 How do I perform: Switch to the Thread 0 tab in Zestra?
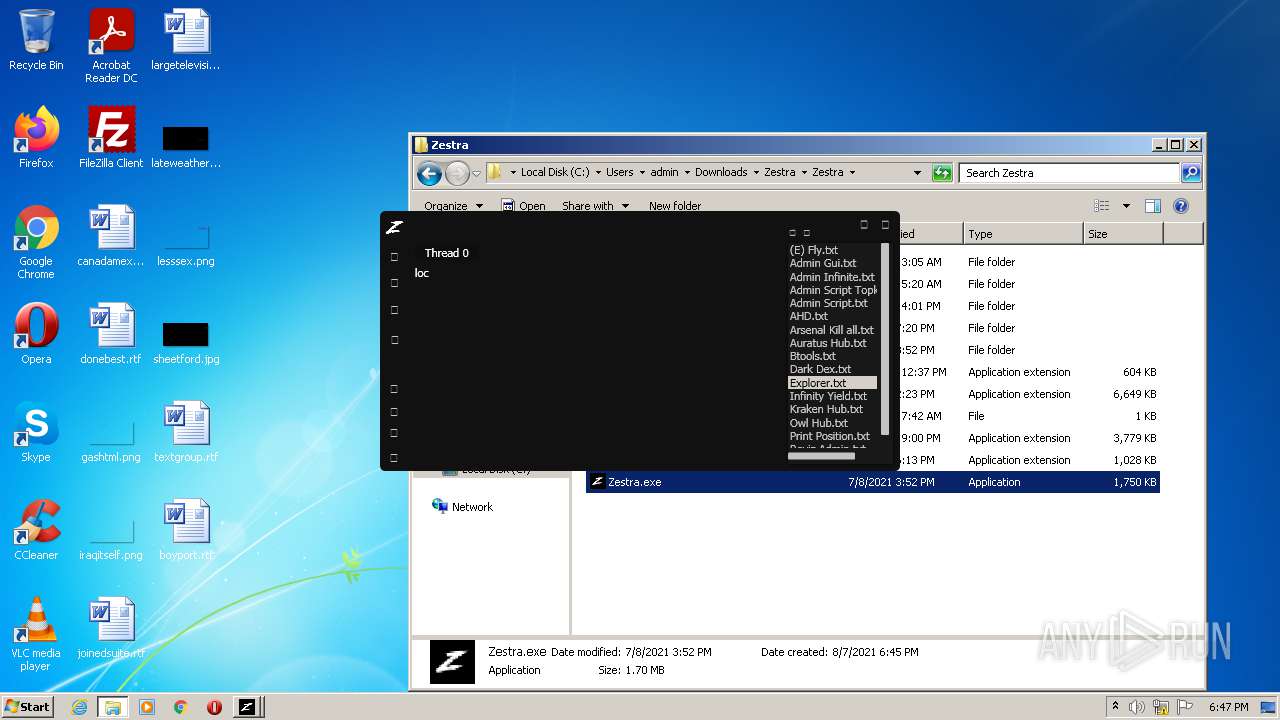click(446, 253)
